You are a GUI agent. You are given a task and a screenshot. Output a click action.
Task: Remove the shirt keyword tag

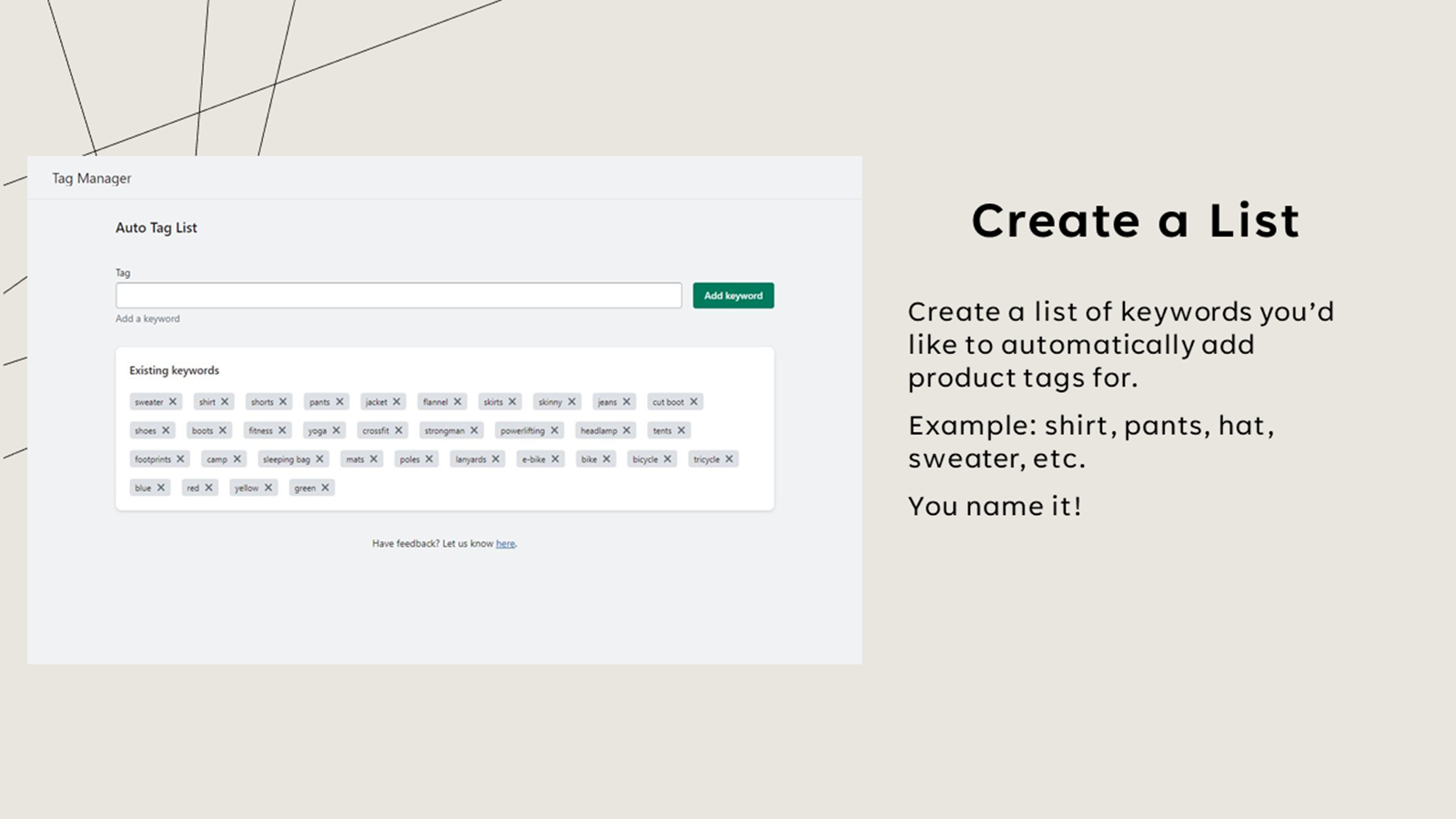click(x=225, y=401)
